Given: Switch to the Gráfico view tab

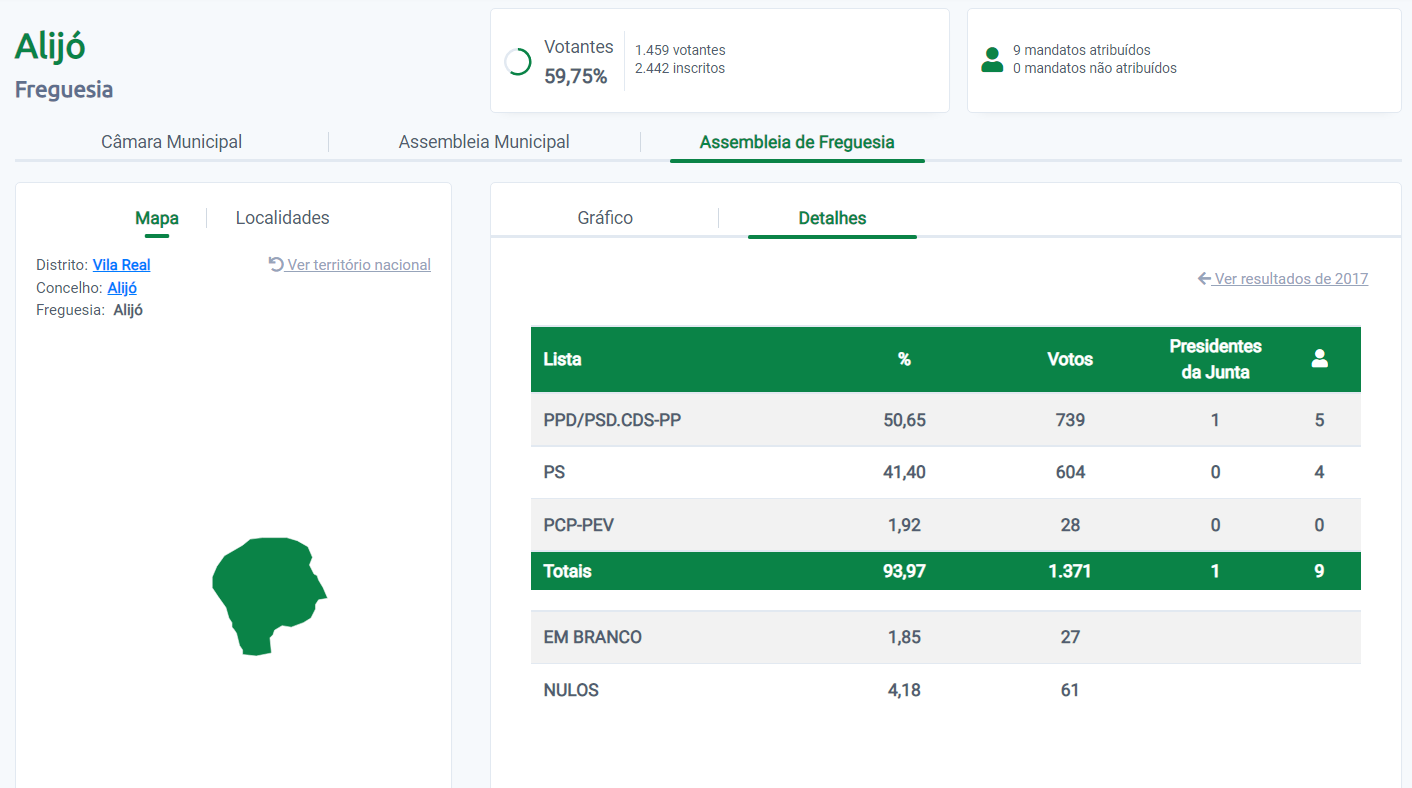Looking at the screenshot, I should [605, 218].
